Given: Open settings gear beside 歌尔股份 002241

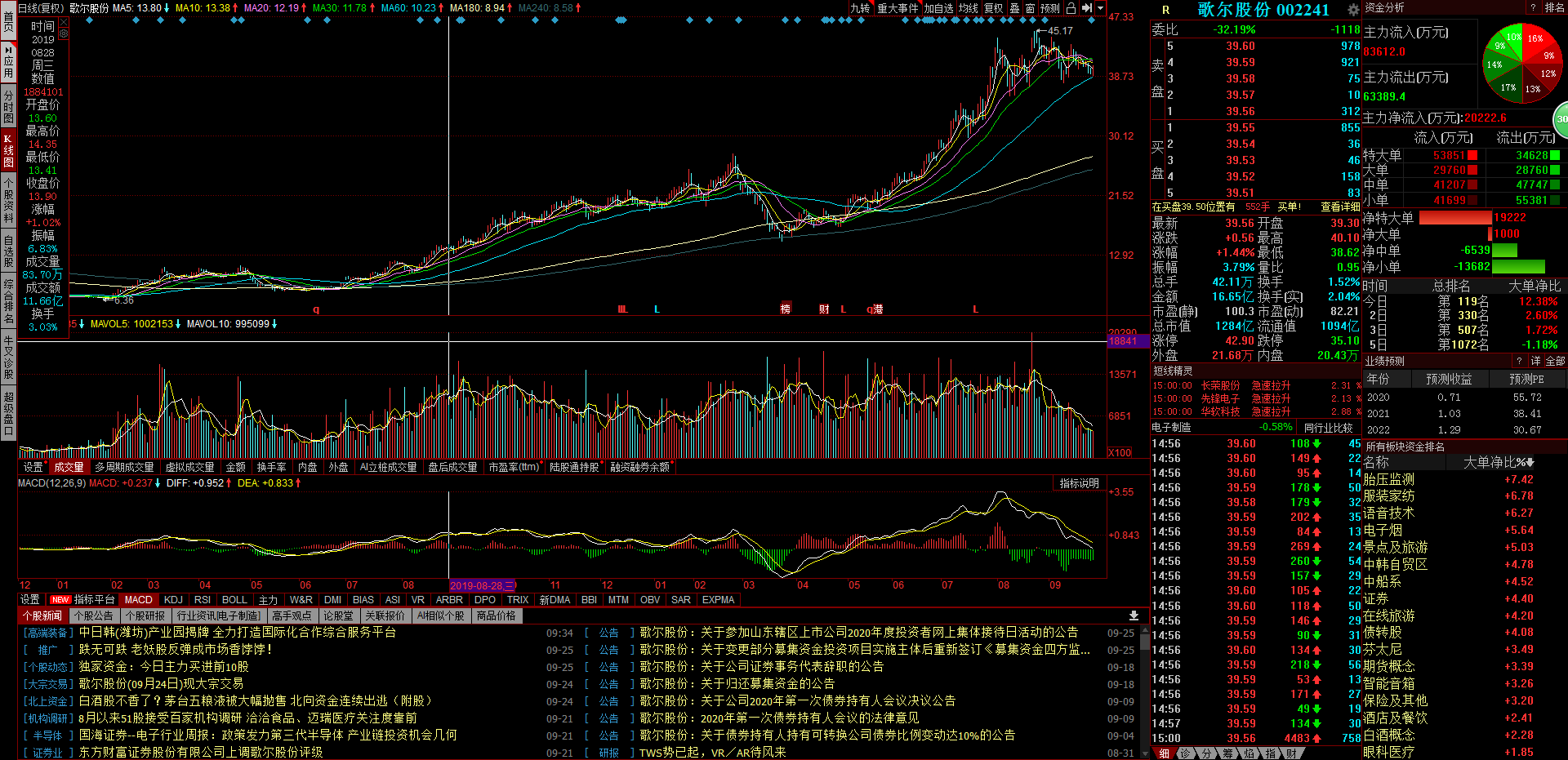Looking at the screenshot, I should (x=1353, y=10).
